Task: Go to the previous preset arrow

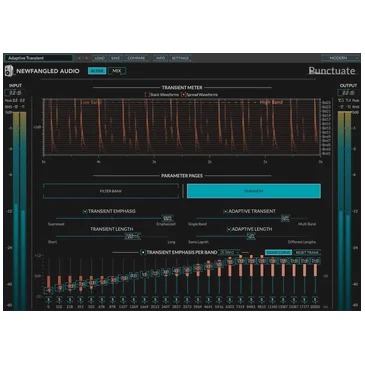Action: pos(79,58)
